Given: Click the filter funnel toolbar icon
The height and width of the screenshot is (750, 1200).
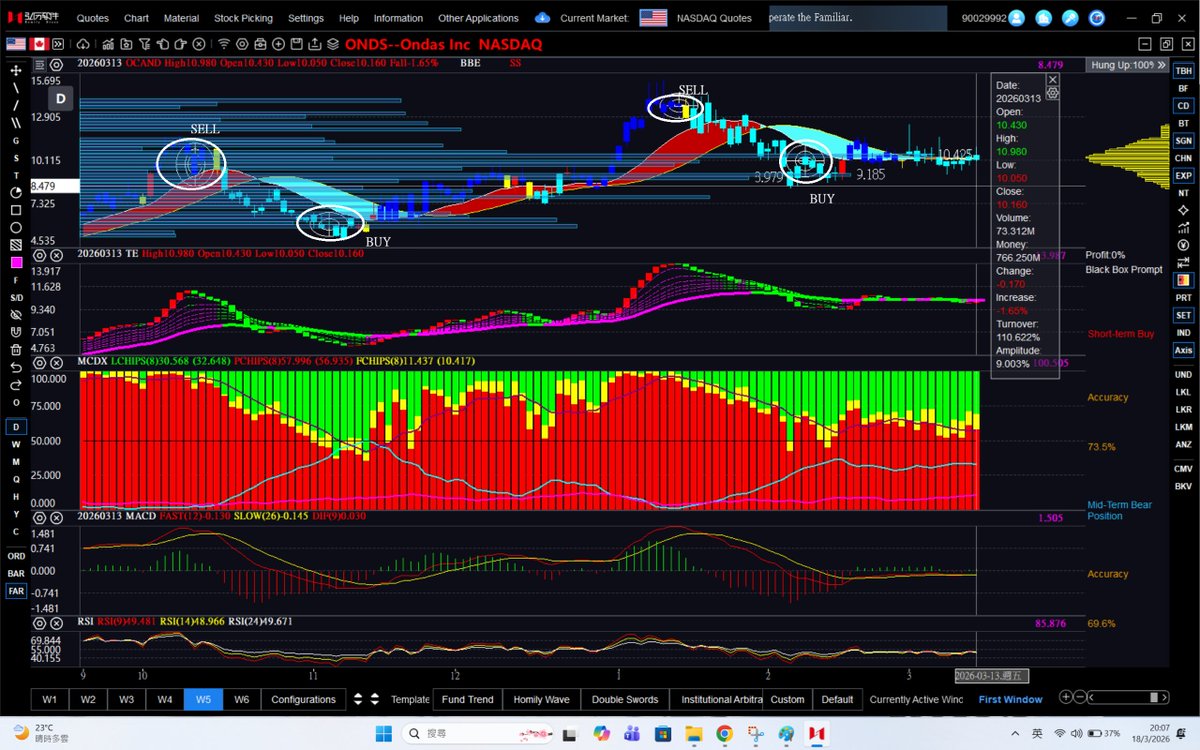Looking at the screenshot, I should tap(144, 44).
